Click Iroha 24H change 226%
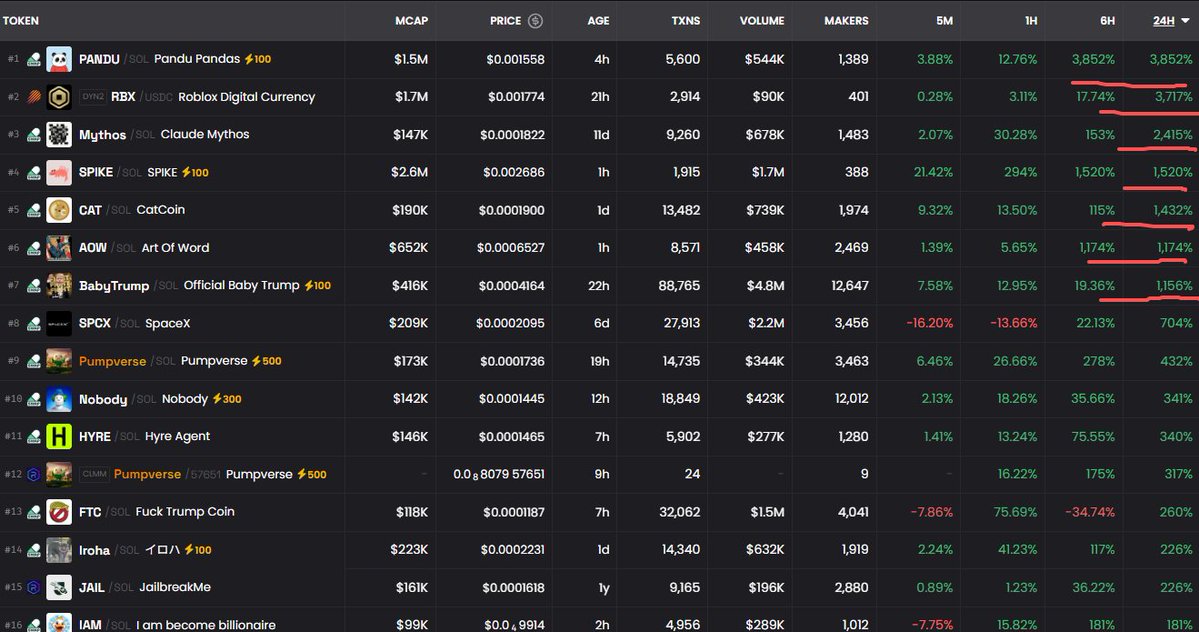The image size is (1199, 632). 1176,550
